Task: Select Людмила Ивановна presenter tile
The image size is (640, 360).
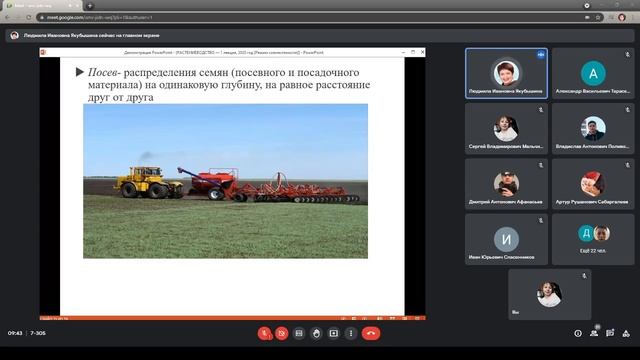Action: 506,73
